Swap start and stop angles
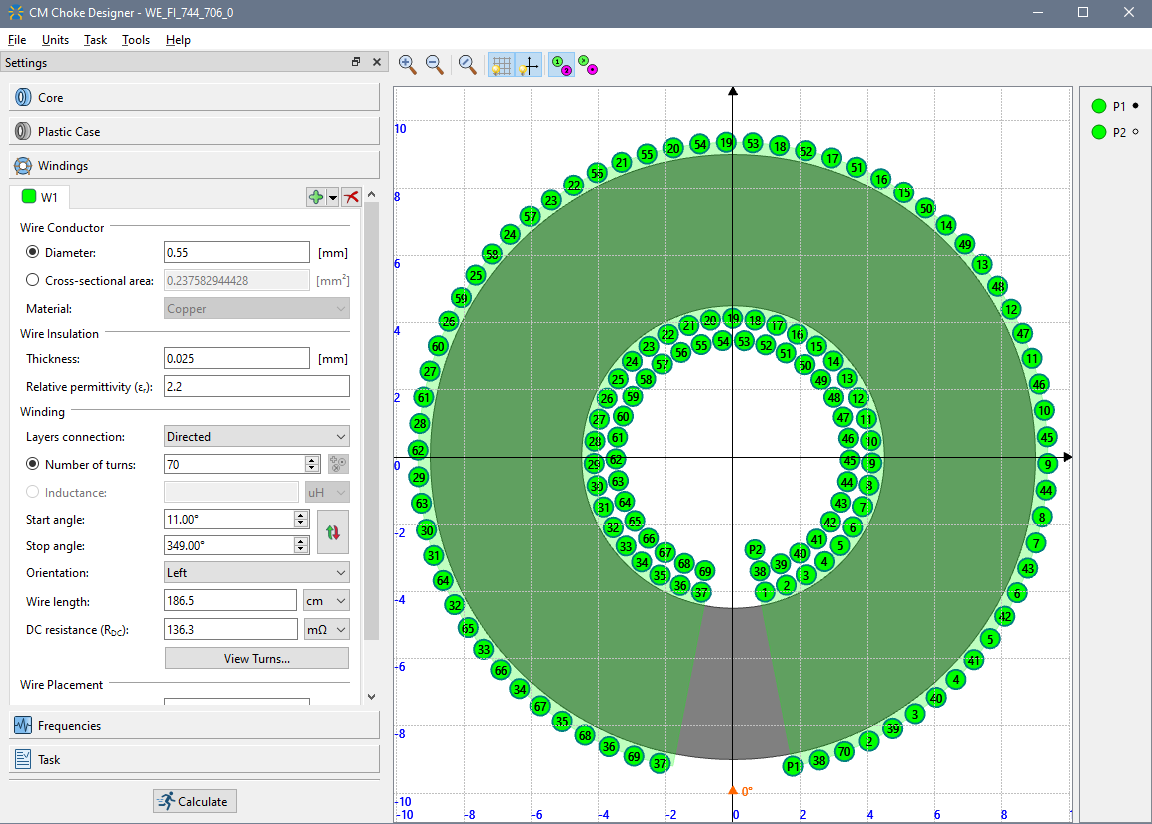Image resolution: width=1152 pixels, height=824 pixels. (333, 532)
